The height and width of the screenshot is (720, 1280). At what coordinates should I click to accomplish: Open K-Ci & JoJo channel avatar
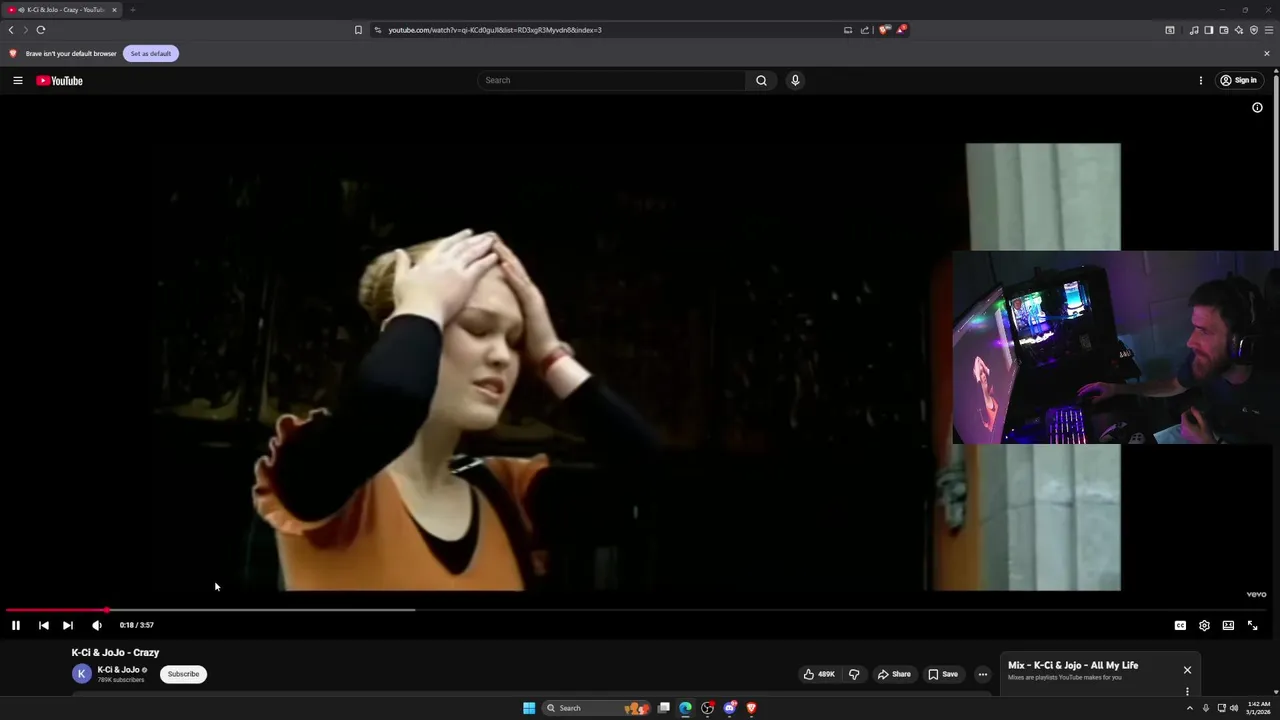click(x=81, y=674)
